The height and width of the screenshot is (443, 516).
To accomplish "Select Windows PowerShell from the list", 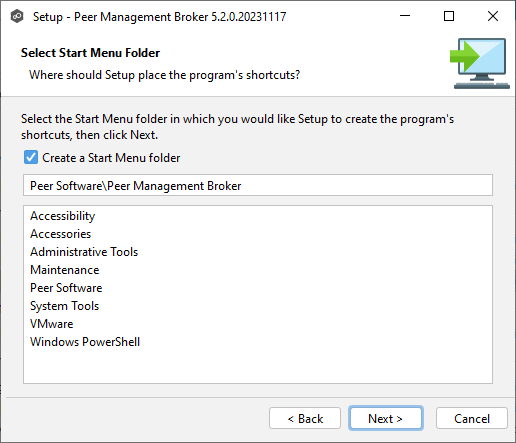I will [x=85, y=342].
